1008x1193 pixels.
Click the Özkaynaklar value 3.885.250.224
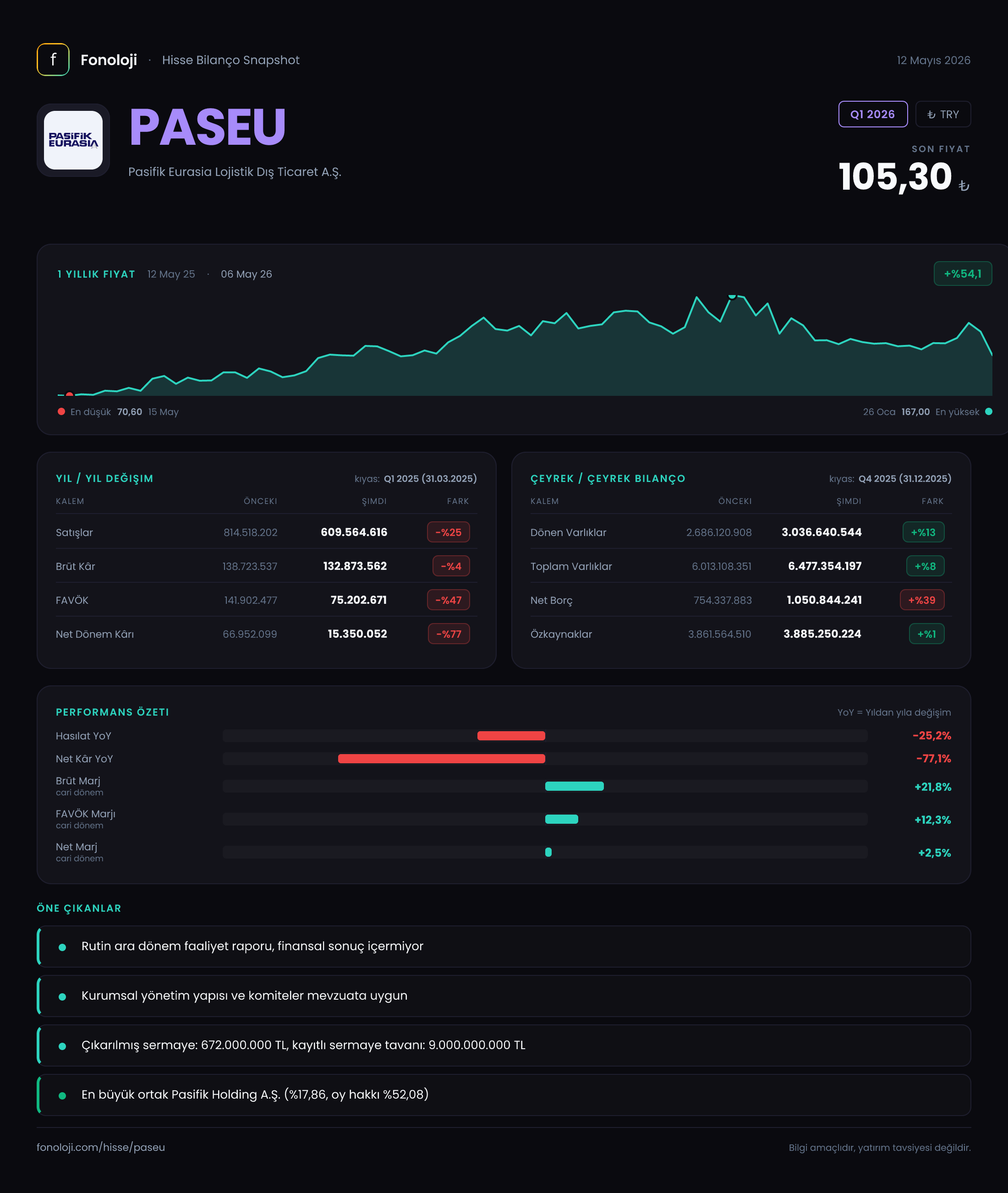coord(822,634)
